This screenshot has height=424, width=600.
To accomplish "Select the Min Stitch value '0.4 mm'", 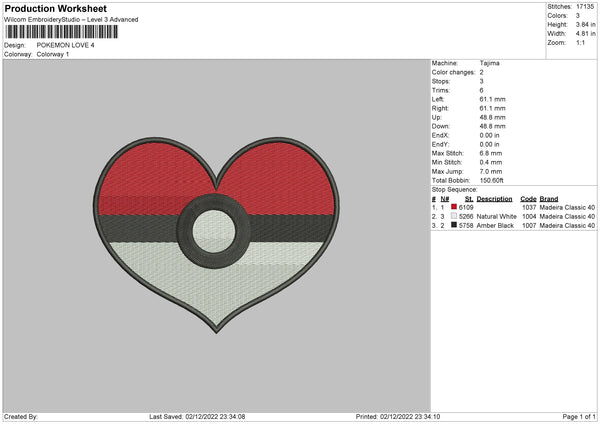I will 491,163.
